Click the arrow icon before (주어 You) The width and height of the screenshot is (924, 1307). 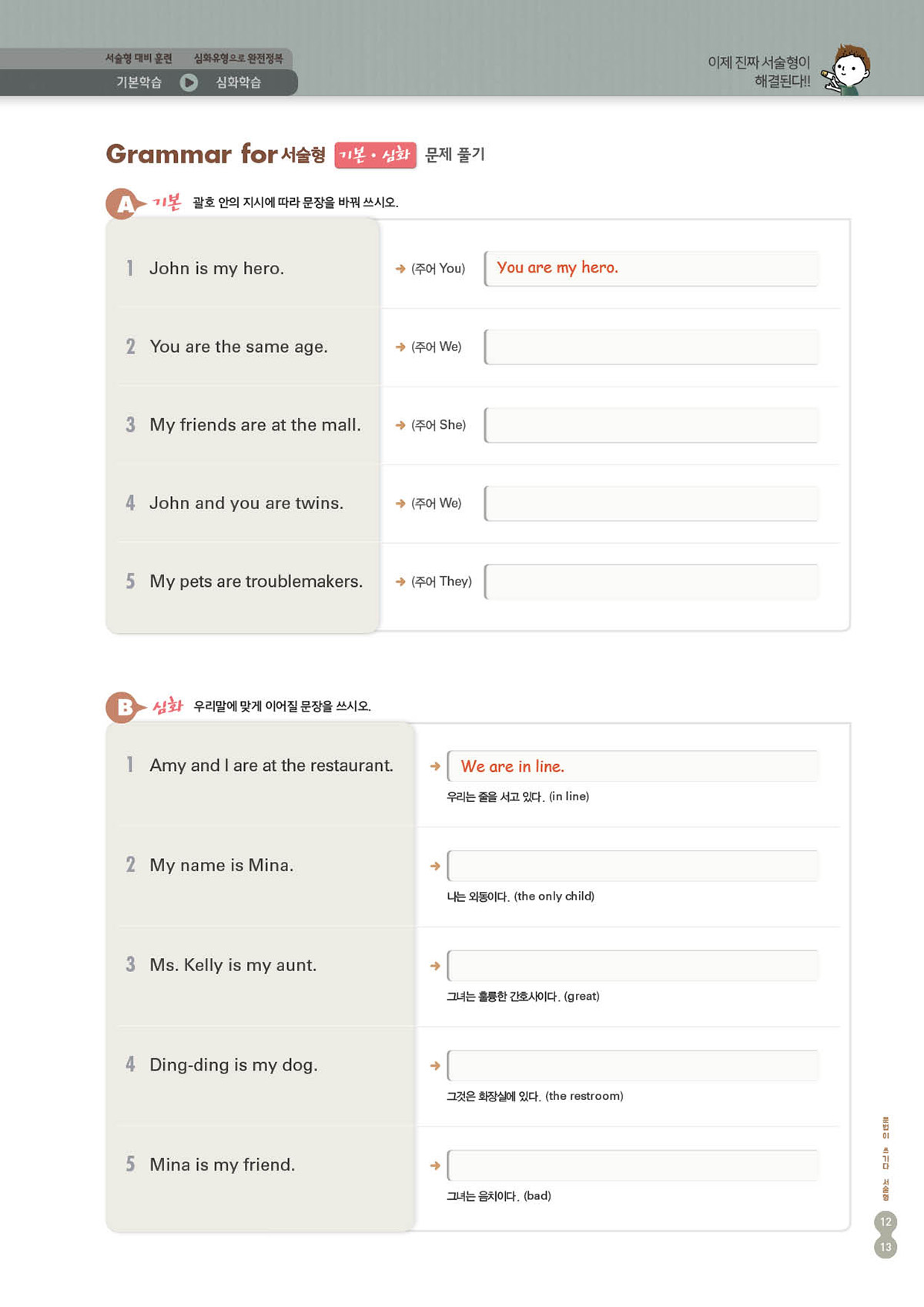pos(400,269)
